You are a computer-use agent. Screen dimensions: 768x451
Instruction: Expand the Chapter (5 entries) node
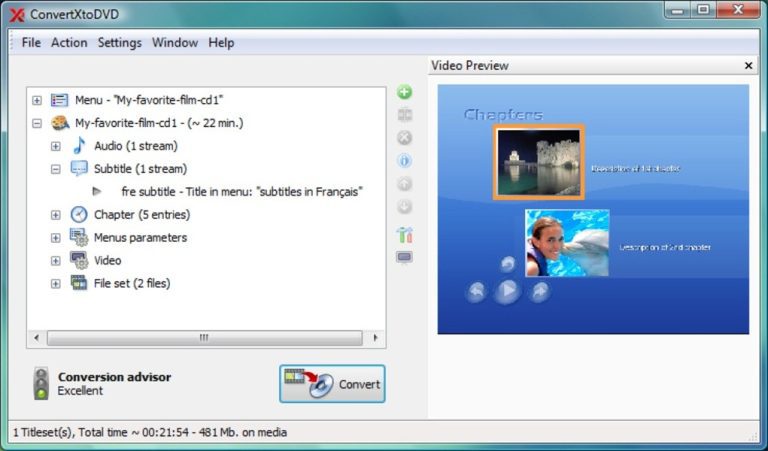click(x=56, y=215)
